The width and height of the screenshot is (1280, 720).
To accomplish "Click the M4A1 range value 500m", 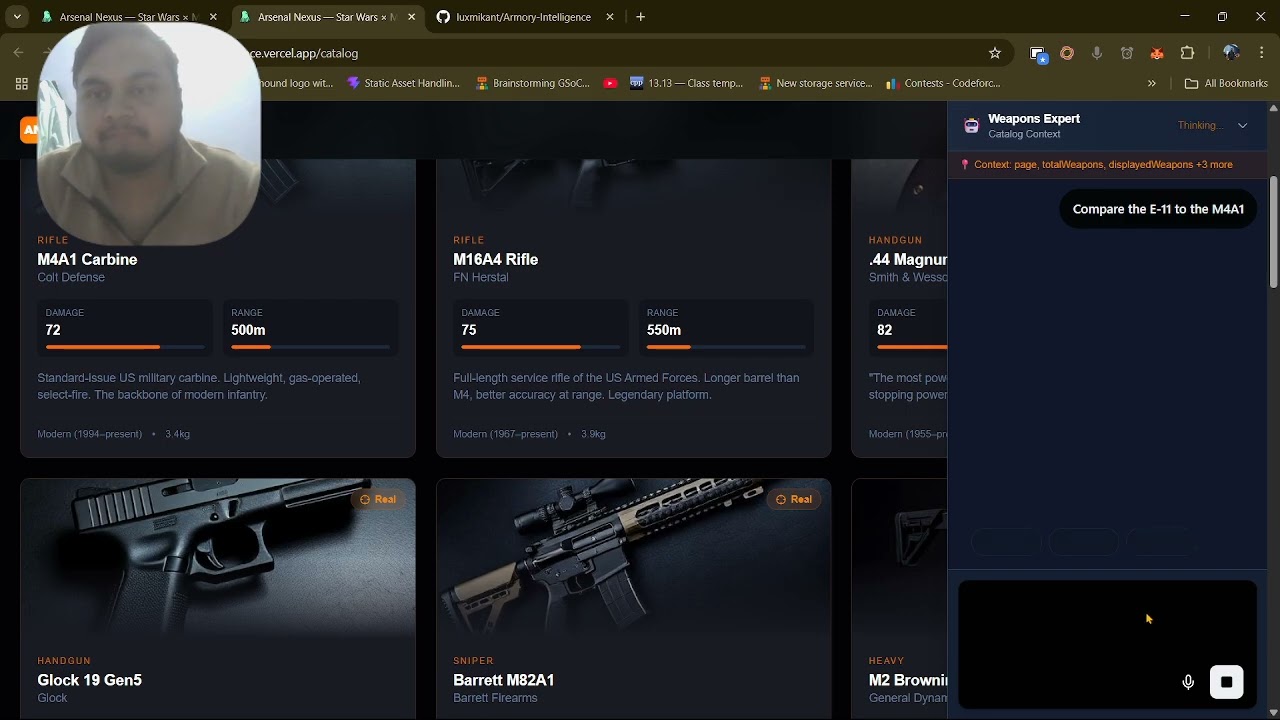I will [x=248, y=330].
